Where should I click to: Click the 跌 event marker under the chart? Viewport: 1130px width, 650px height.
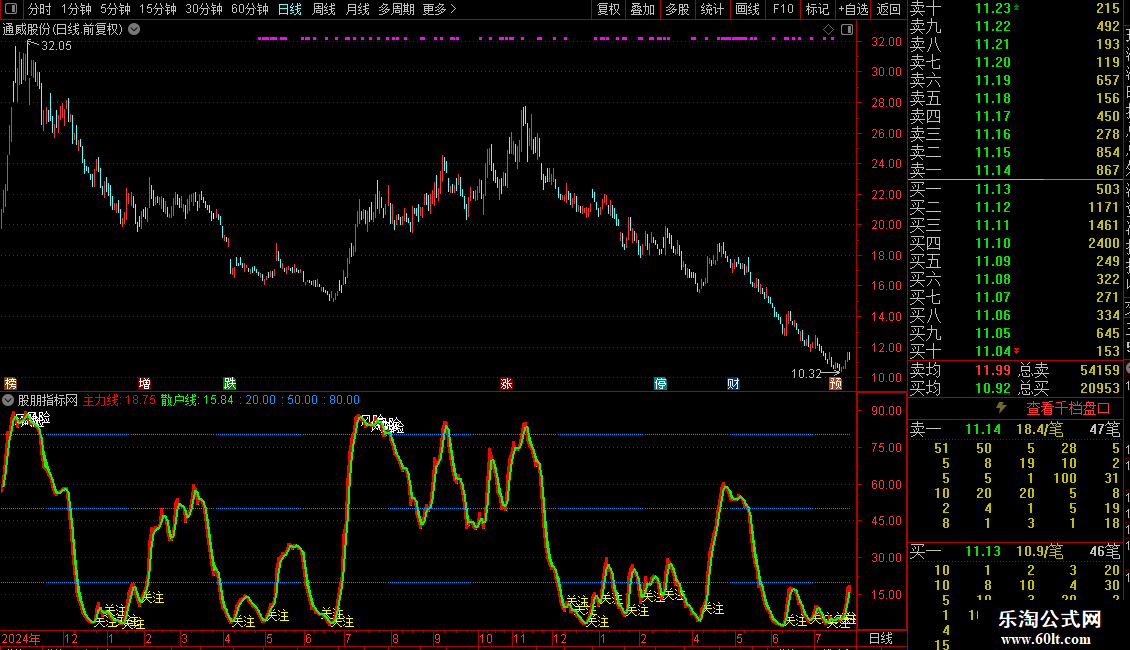coord(230,383)
